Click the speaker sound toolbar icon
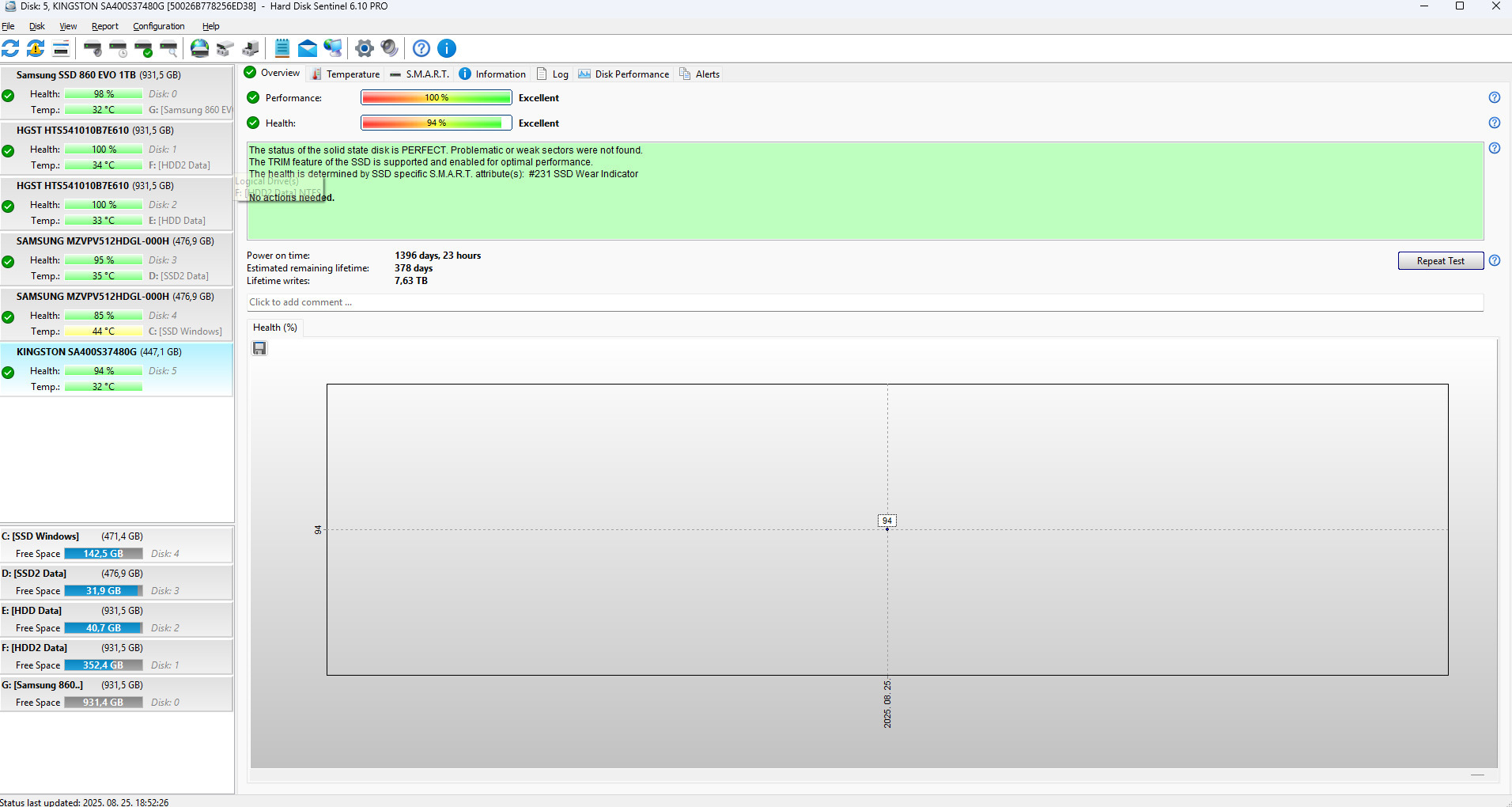This screenshot has height=807, width=1512. [390, 48]
